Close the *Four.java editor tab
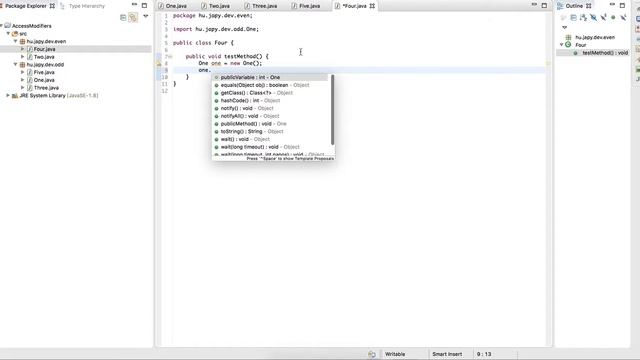Image resolution: width=640 pixels, height=360 pixels. (x=372, y=6)
